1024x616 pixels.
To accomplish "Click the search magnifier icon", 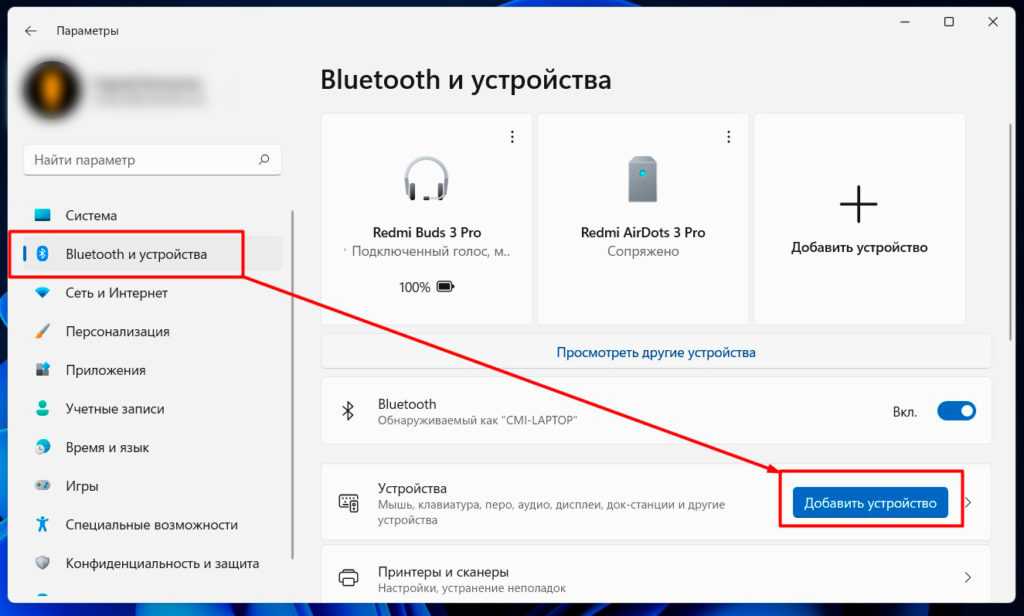I will [x=264, y=159].
